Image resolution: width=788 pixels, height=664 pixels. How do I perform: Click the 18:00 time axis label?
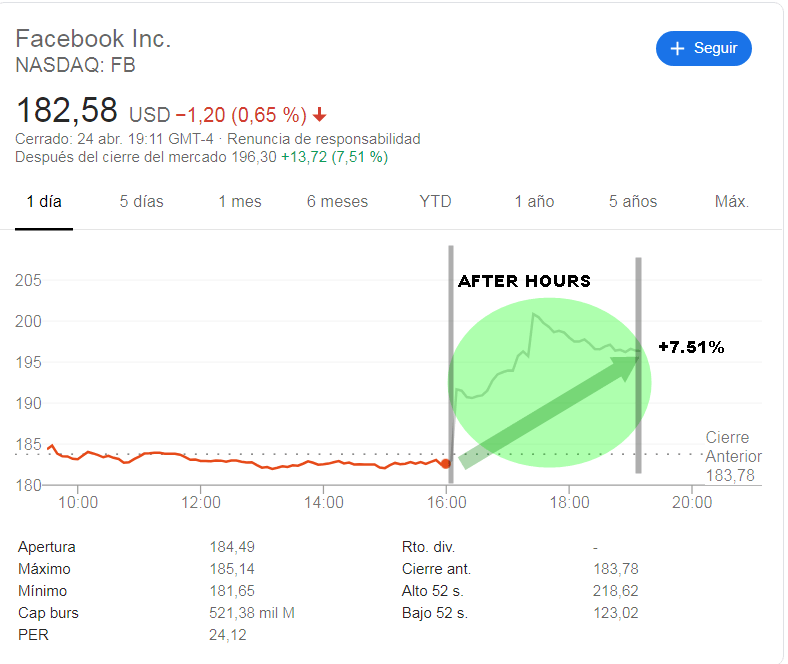pyautogui.click(x=569, y=502)
